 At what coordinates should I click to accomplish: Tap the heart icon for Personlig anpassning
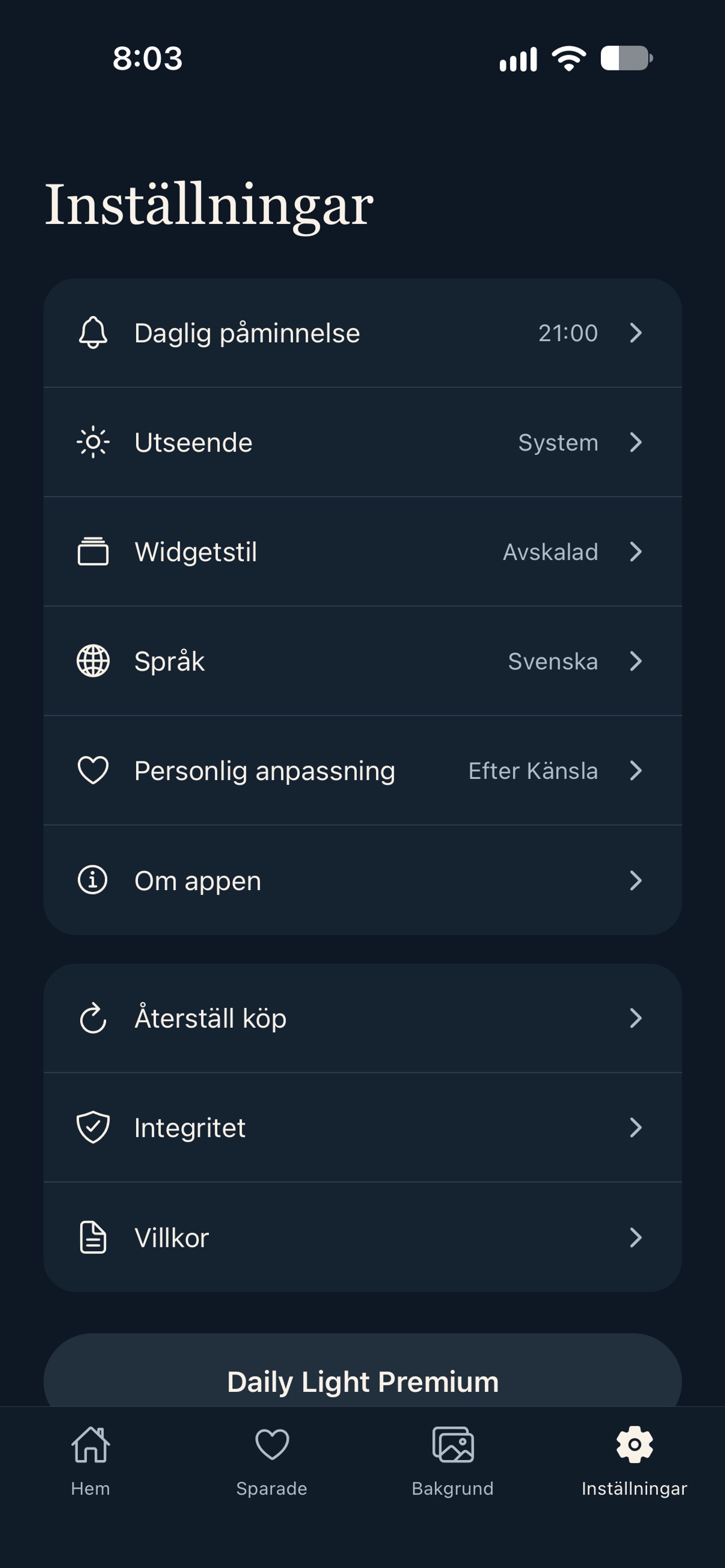point(93,770)
